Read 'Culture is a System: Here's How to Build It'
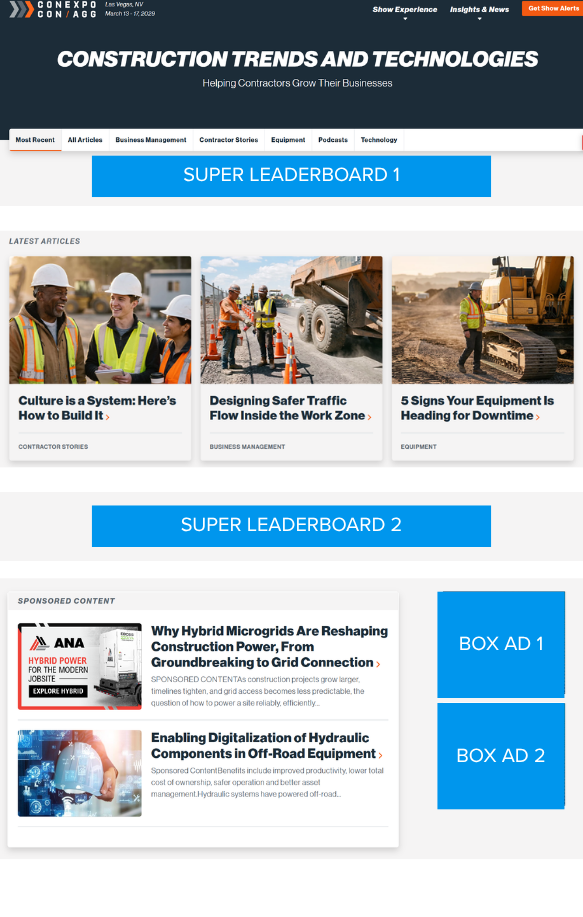 (97, 408)
